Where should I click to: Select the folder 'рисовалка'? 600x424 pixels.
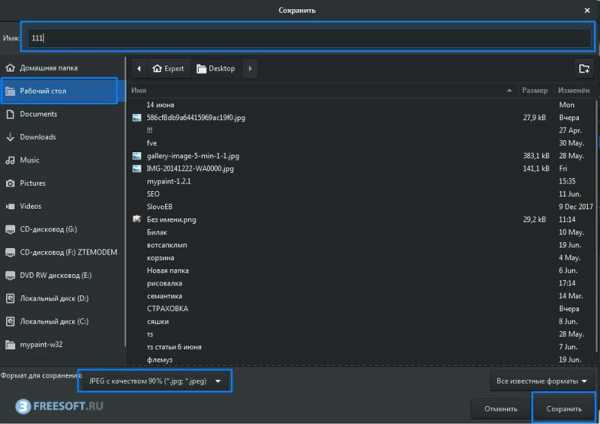coord(165,283)
